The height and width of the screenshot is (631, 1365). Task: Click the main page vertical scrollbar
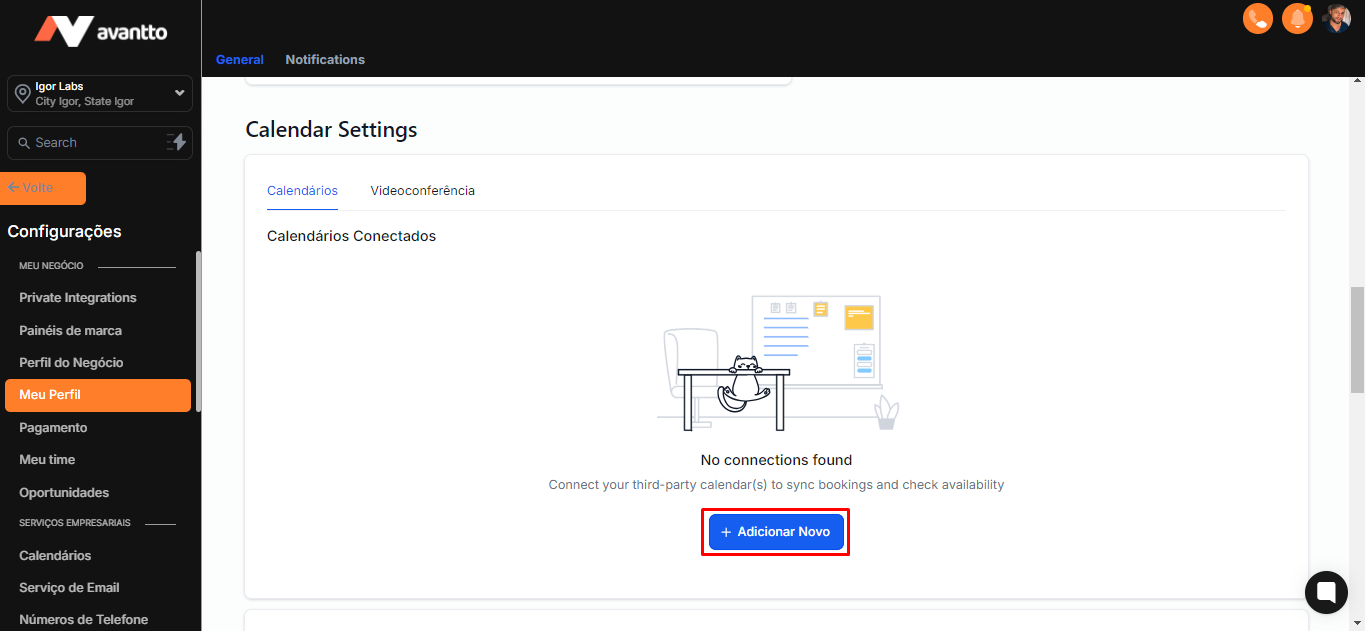click(1357, 340)
